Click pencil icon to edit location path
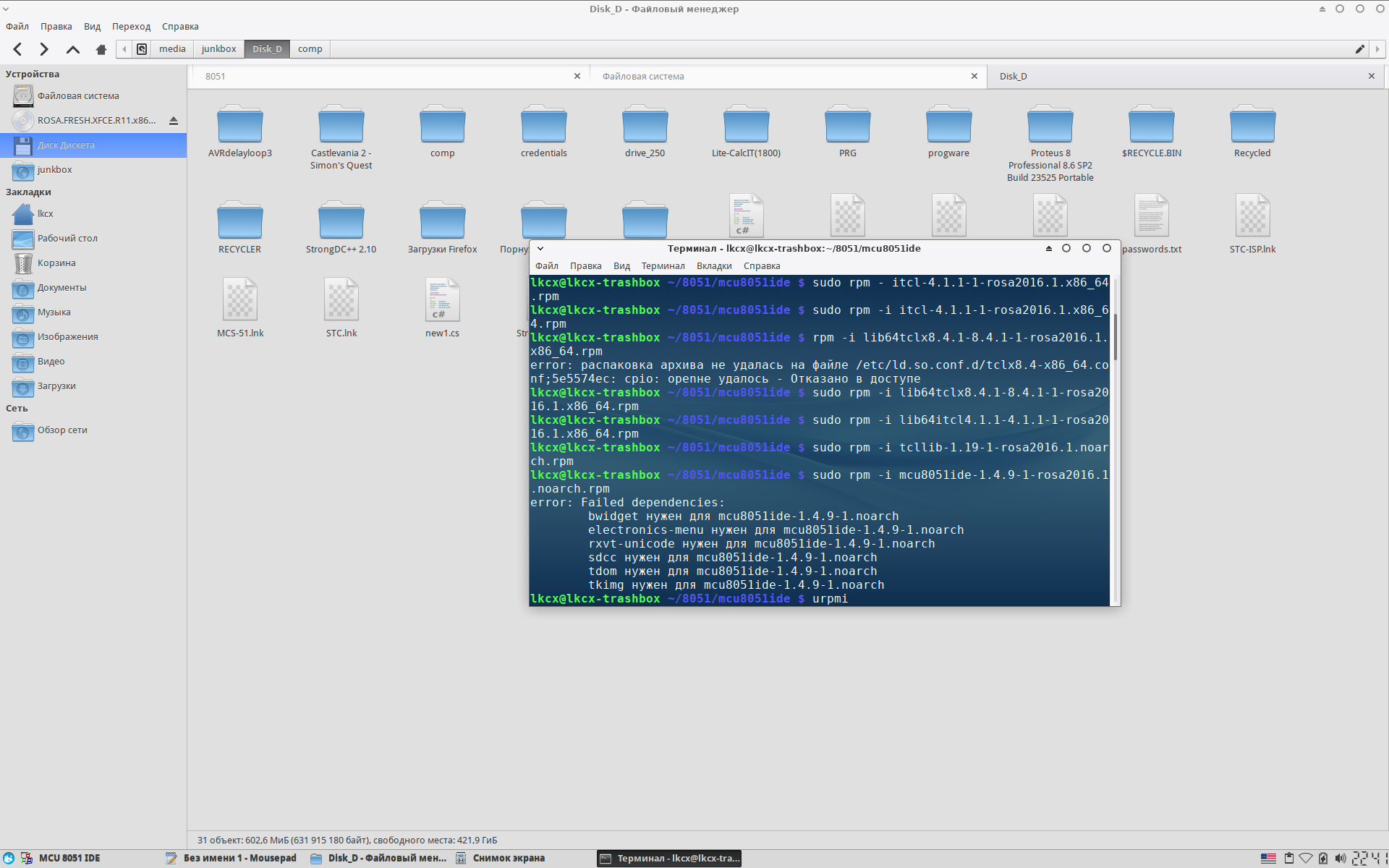 [x=1359, y=49]
